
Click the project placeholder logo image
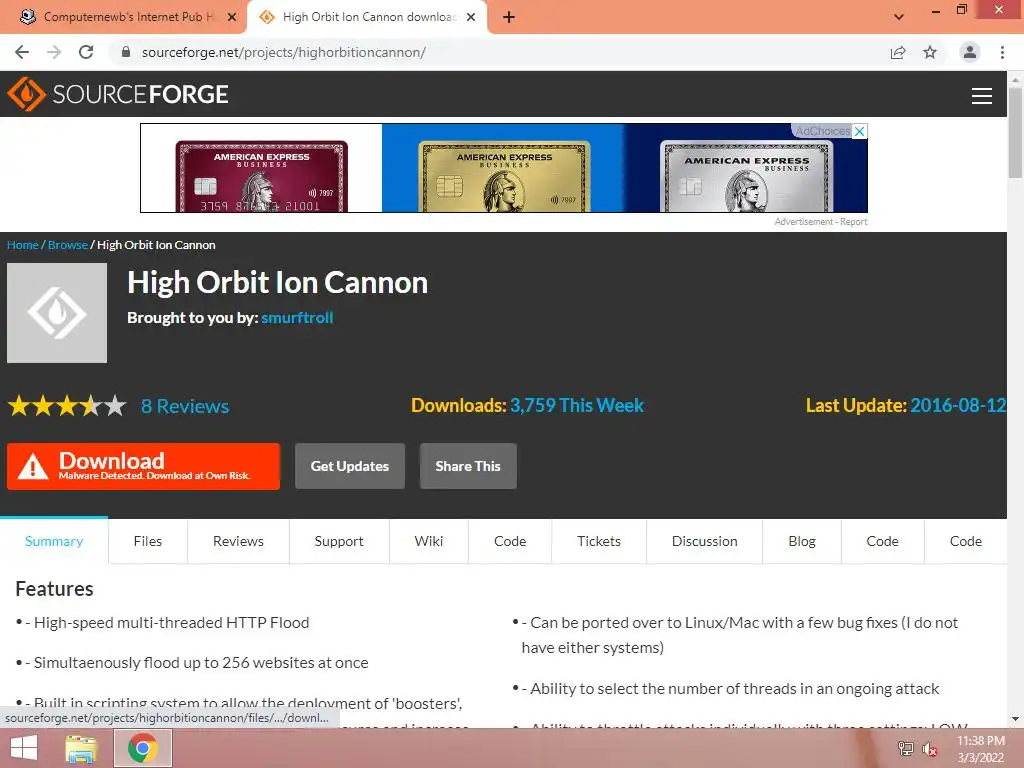57,313
